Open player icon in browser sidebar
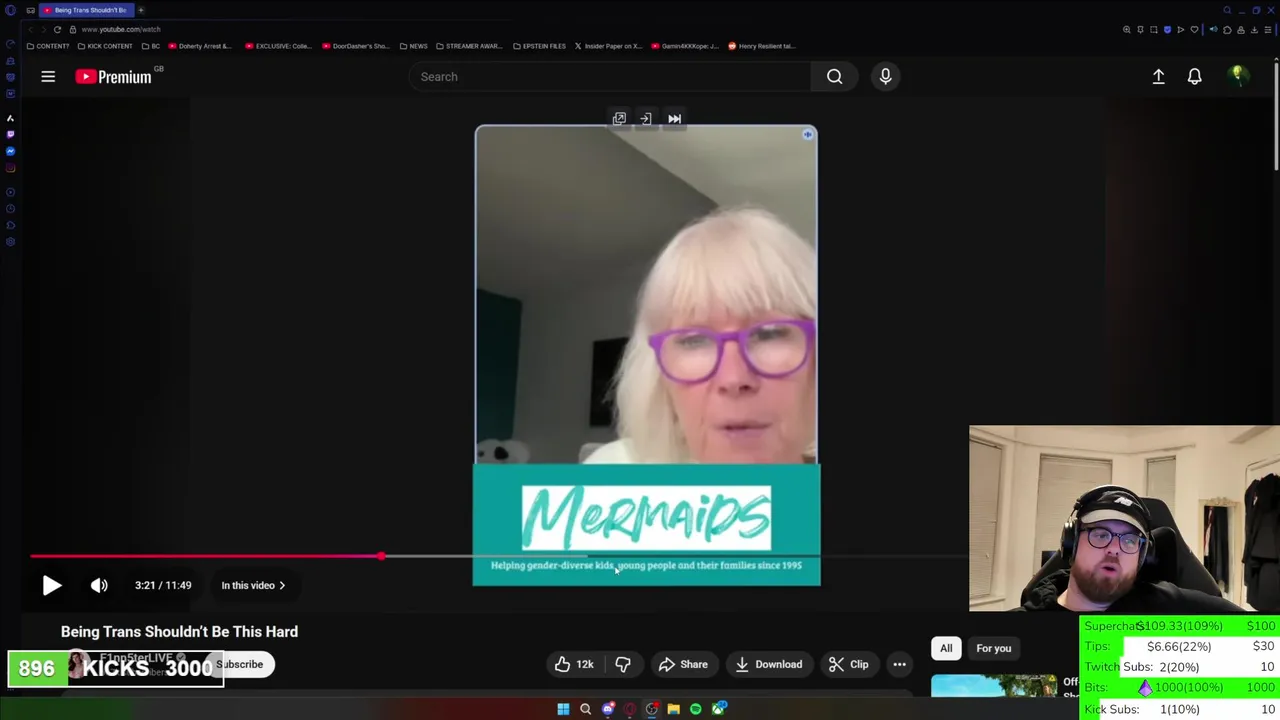Screen dimensions: 1280x720 (x=10, y=191)
